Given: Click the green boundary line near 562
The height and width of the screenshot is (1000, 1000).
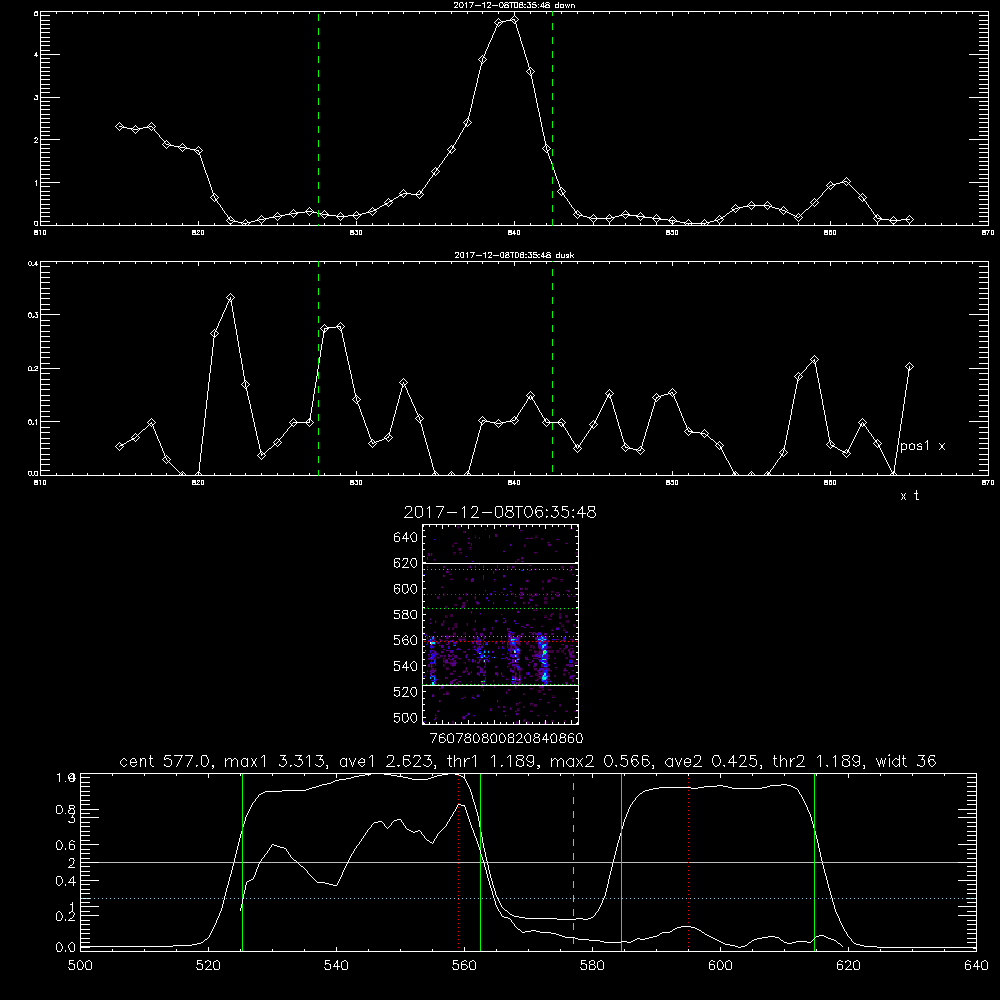Looking at the screenshot, I should click(x=480, y=861).
